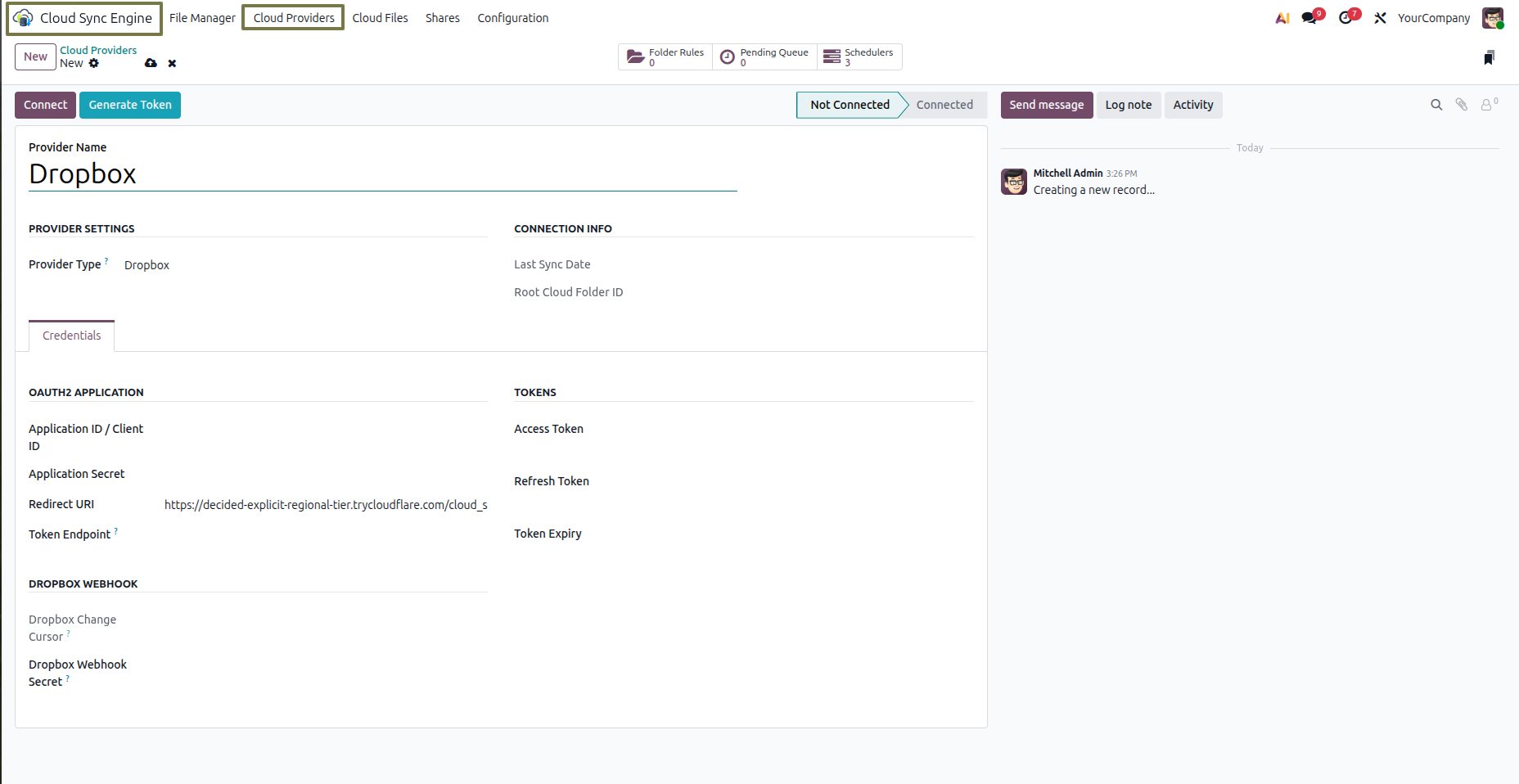Discard changes with the X icon
The width and height of the screenshot is (1519, 784).
(x=172, y=63)
